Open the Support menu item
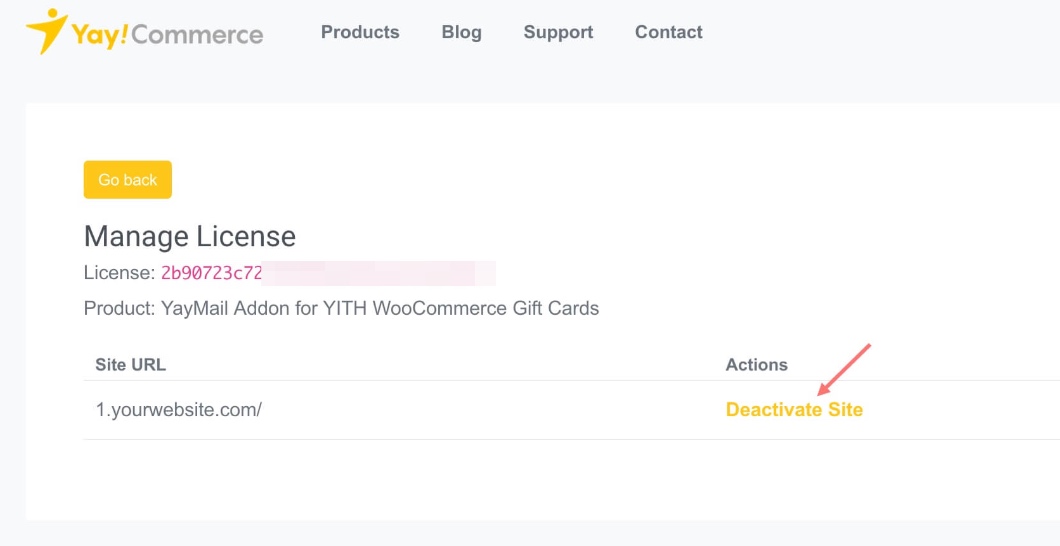This screenshot has height=546, width=1060. click(x=558, y=32)
